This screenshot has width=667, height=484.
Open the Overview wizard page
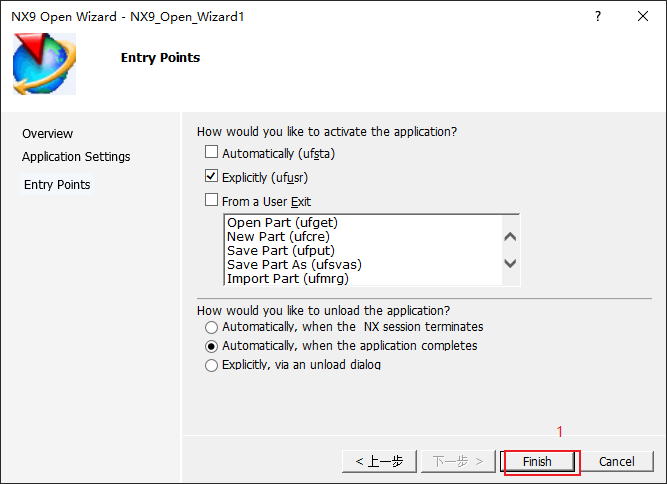coord(48,134)
